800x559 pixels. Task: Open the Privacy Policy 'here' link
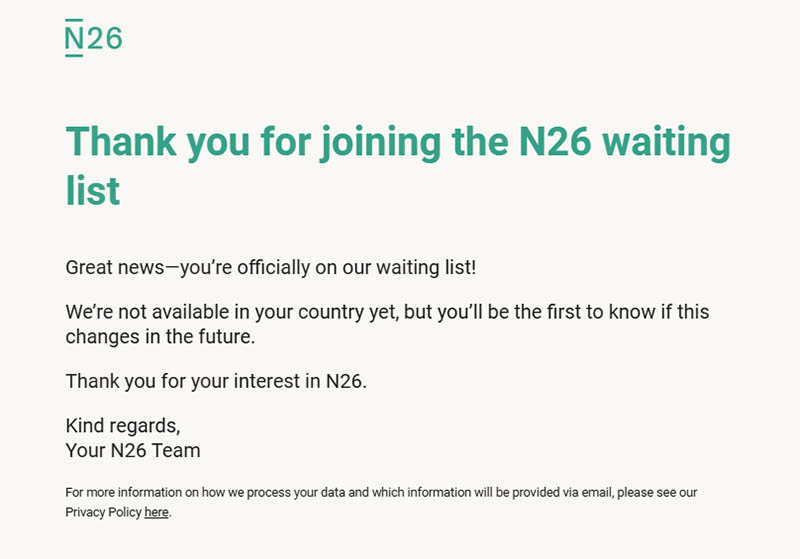[x=156, y=512]
